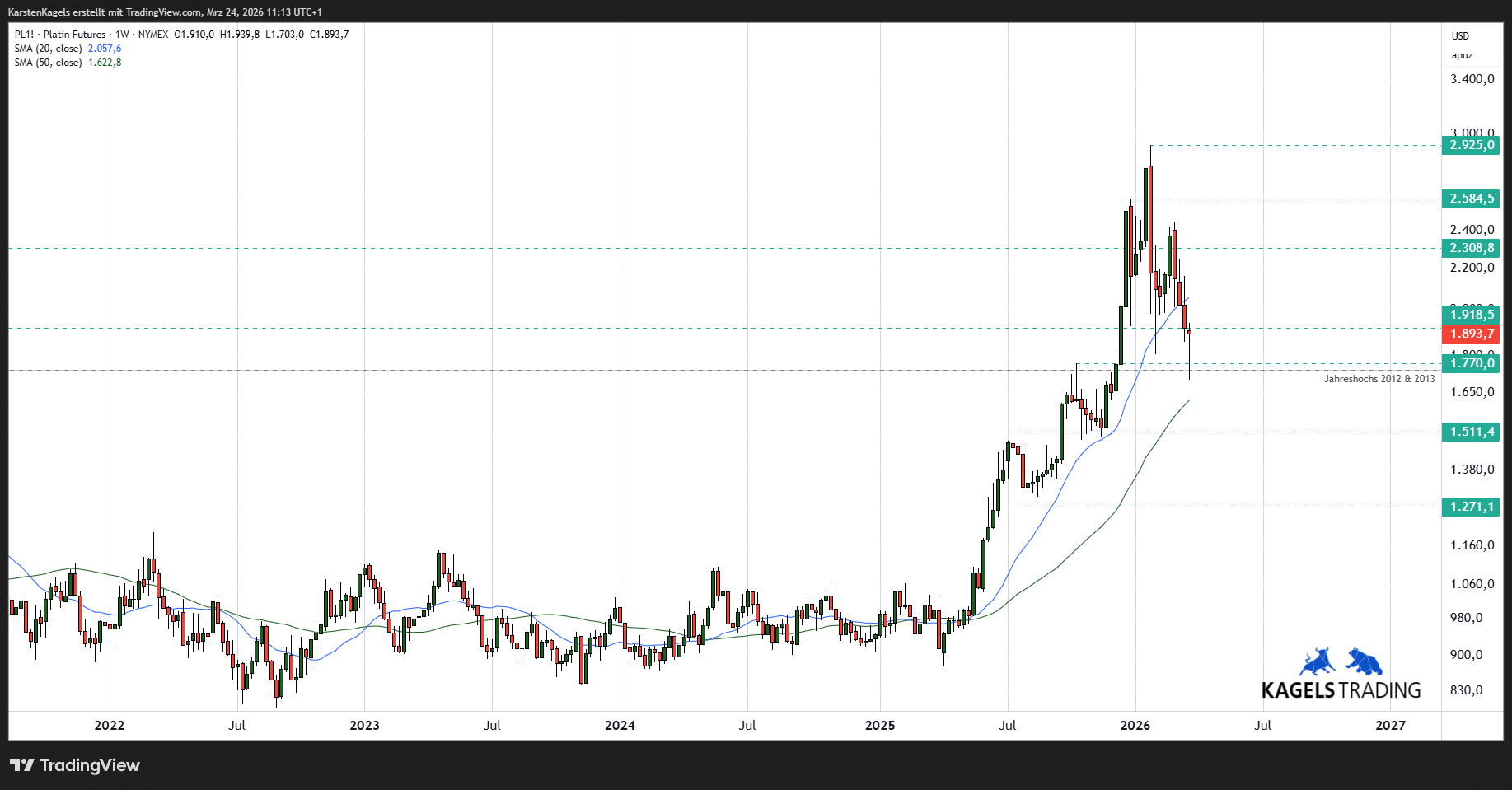Click the 2023 label on the time axis

pyautogui.click(x=364, y=726)
